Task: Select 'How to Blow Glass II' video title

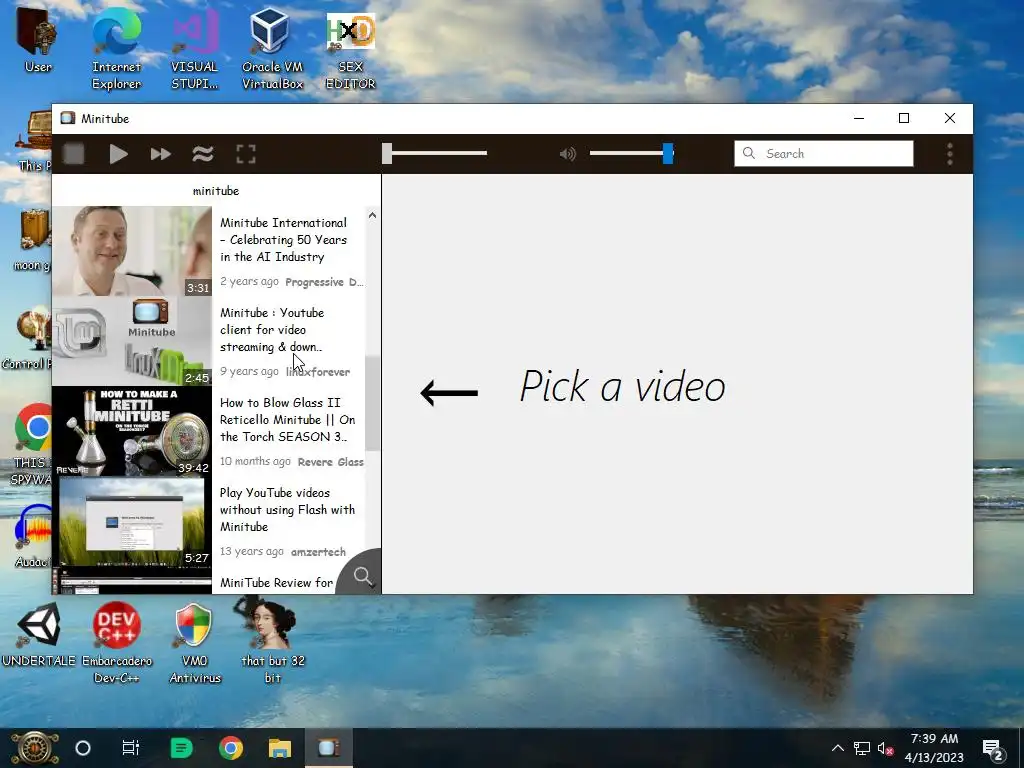Action: (287, 420)
